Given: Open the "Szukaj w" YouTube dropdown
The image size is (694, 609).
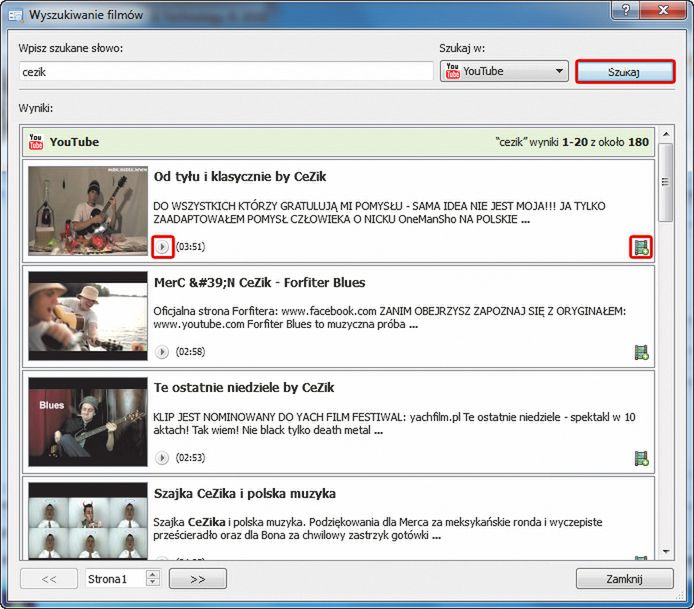Looking at the screenshot, I should click(504, 71).
